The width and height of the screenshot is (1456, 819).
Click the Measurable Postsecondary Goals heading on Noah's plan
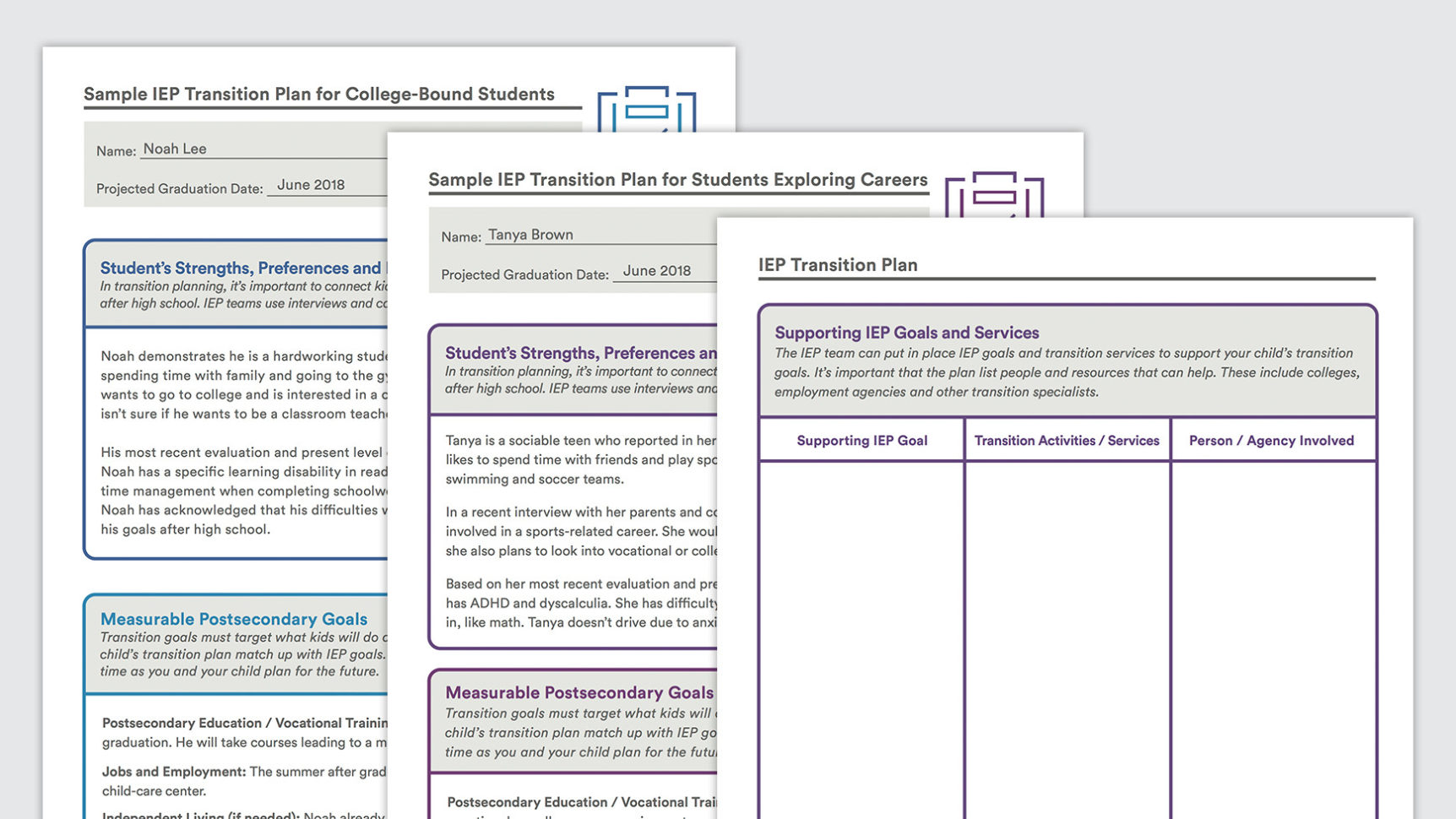click(236, 619)
